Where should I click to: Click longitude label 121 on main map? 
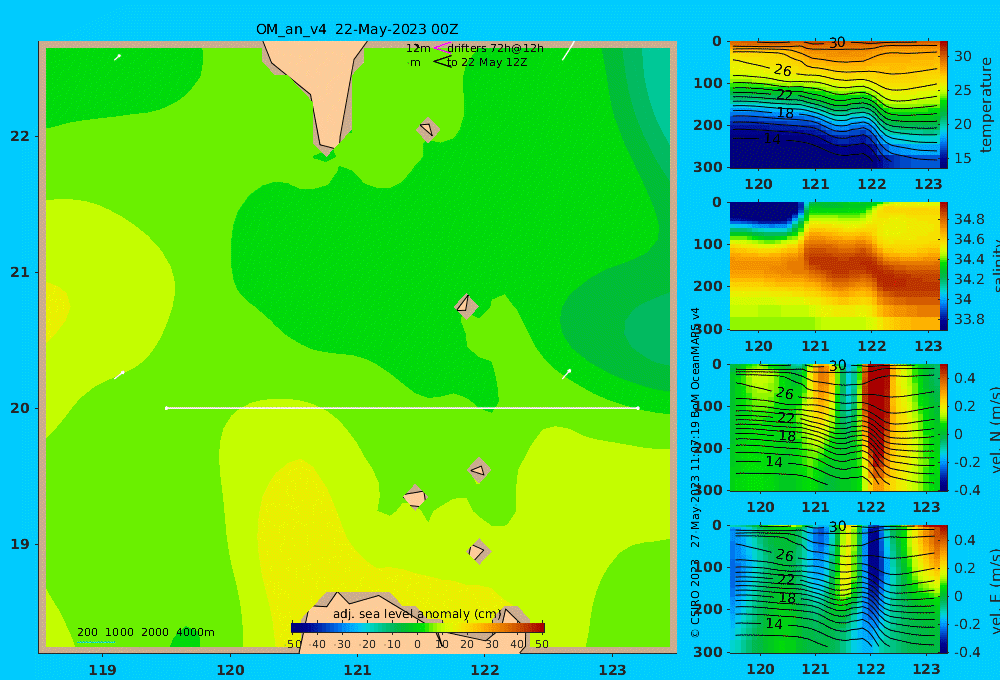[357, 670]
